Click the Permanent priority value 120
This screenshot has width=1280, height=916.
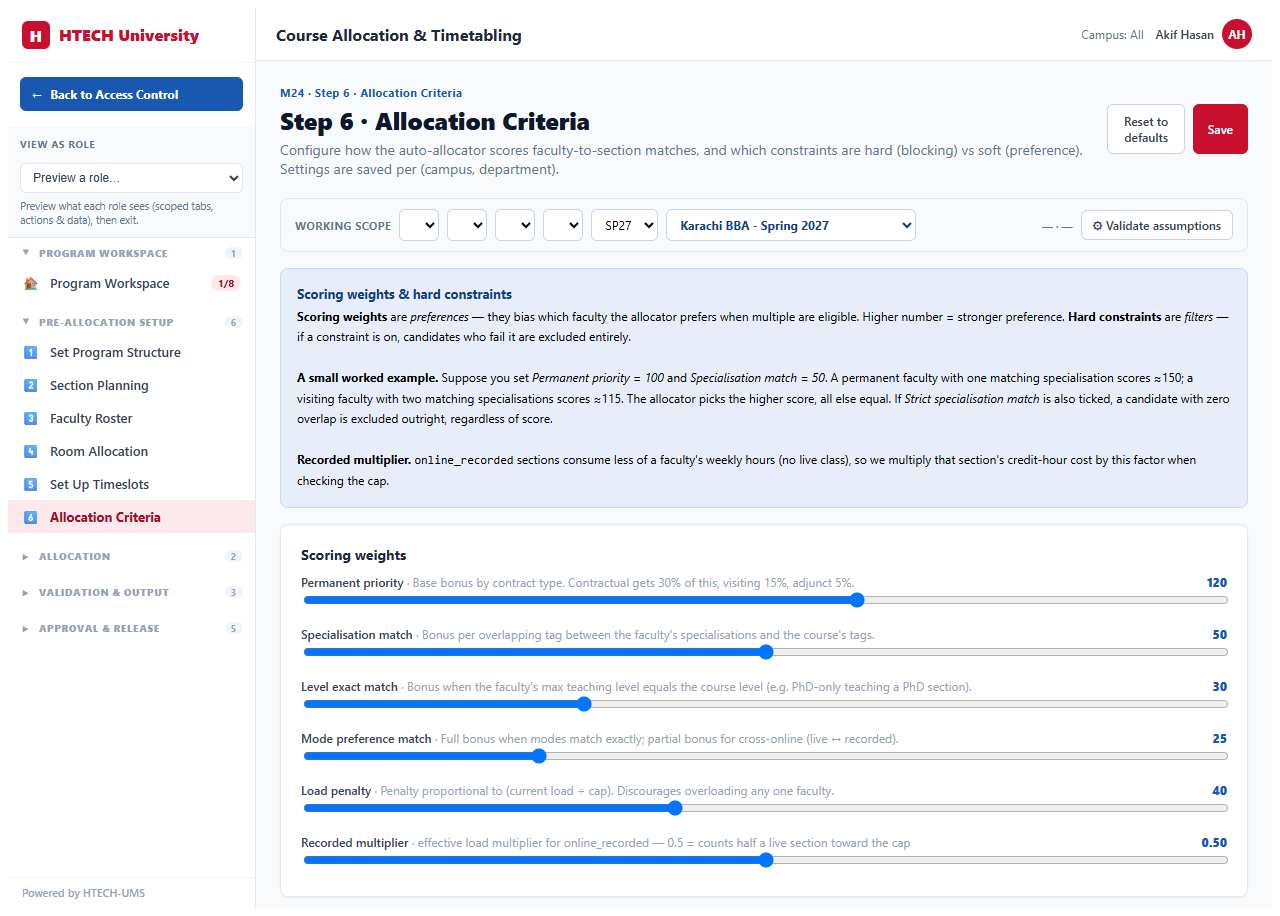(x=1216, y=582)
